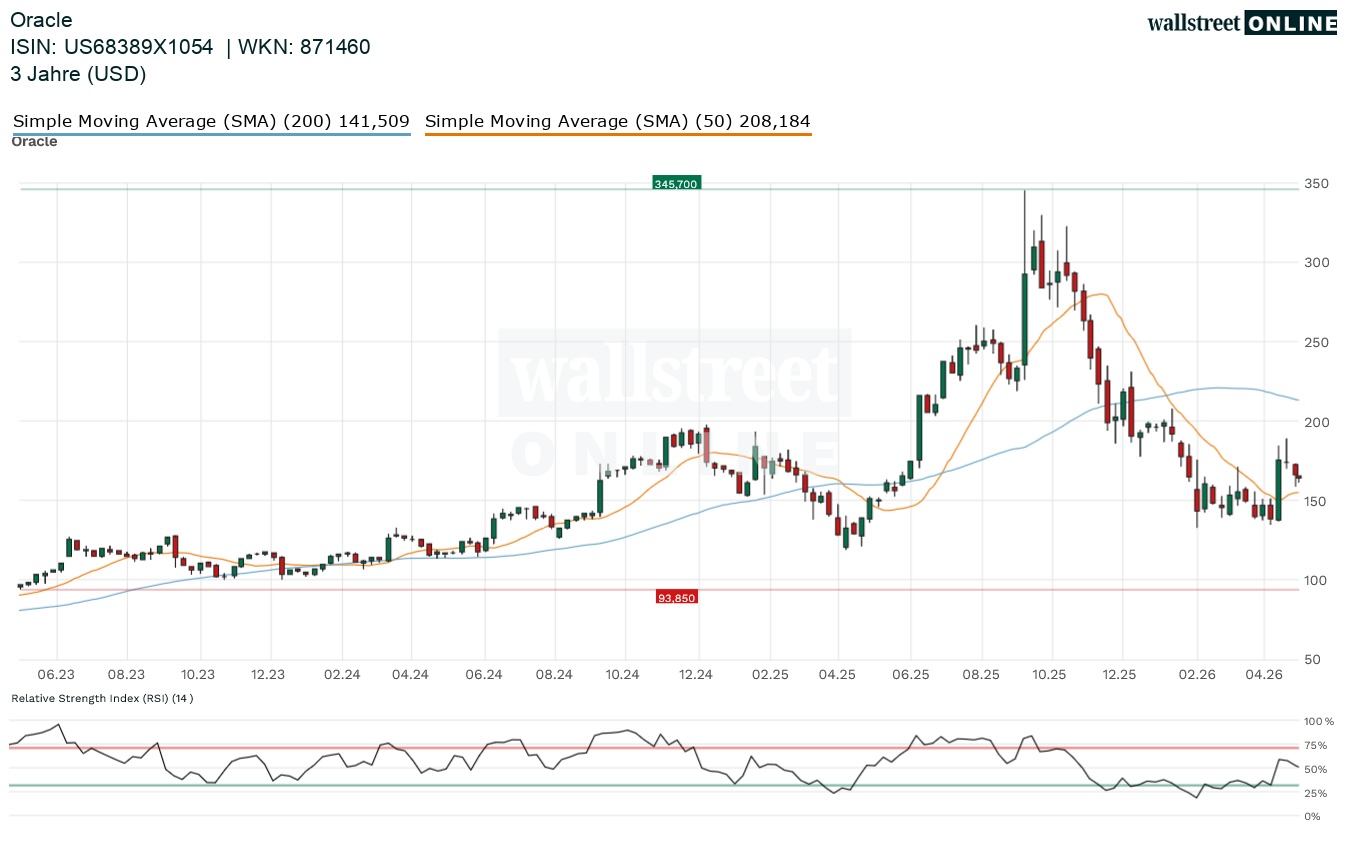Click the 08.23 date axis label
This screenshot has width=1349, height=843.
tap(127, 675)
